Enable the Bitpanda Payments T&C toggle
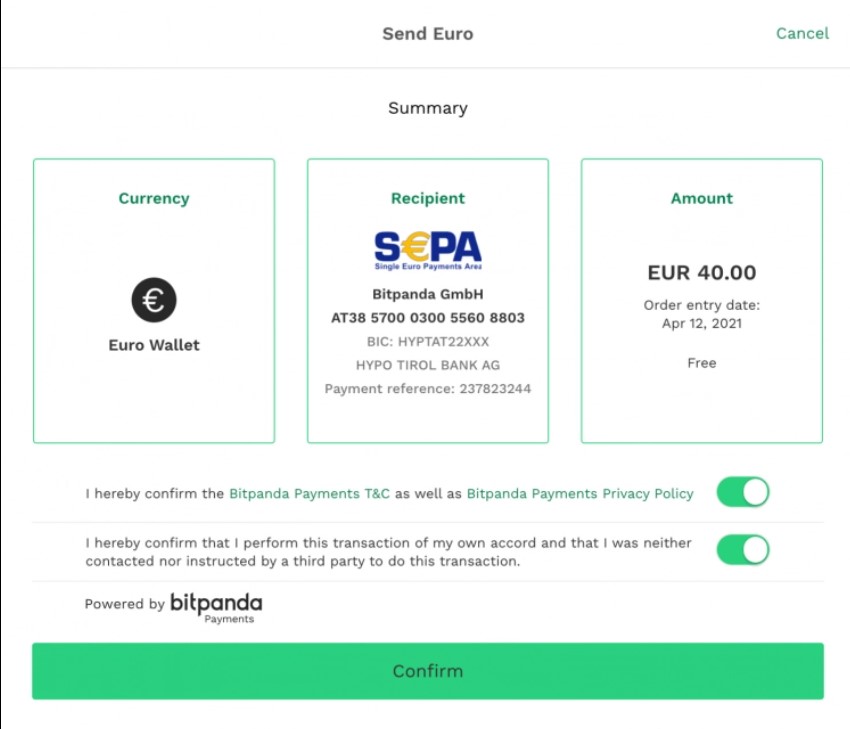The height and width of the screenshot is (729, 850). click(742, 492)
